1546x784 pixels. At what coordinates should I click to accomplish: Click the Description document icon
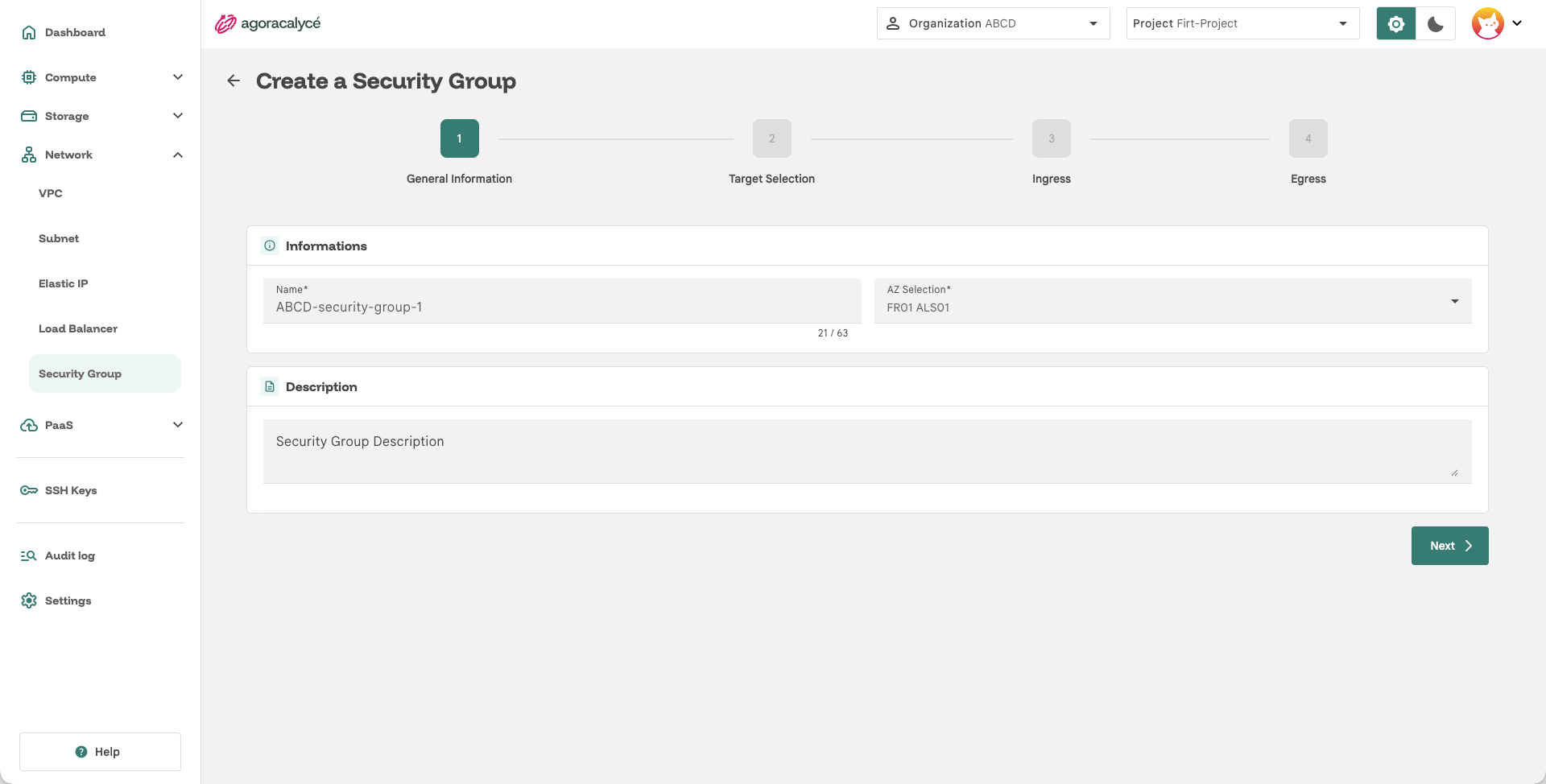(270, 386)
